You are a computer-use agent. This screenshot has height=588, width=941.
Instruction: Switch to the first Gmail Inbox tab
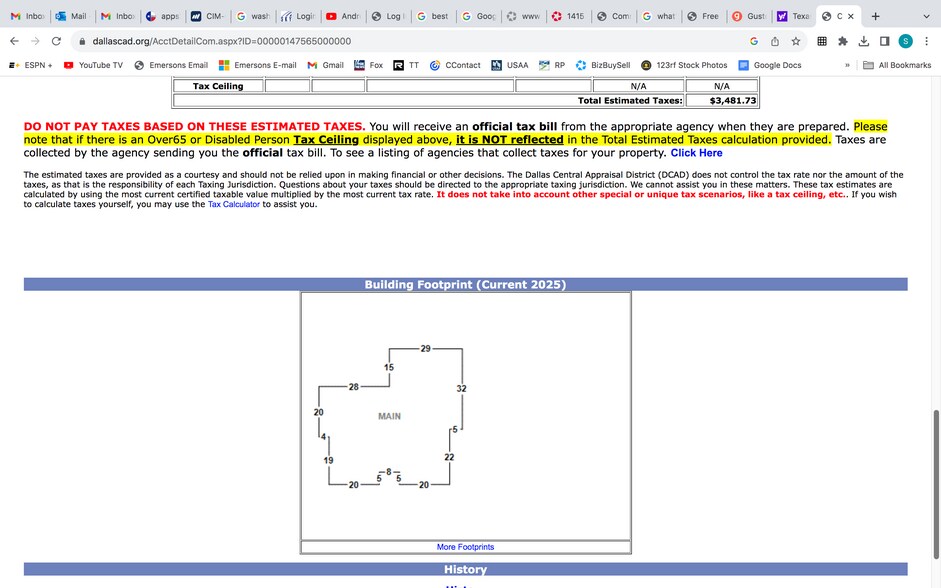[x=28, y=16]
